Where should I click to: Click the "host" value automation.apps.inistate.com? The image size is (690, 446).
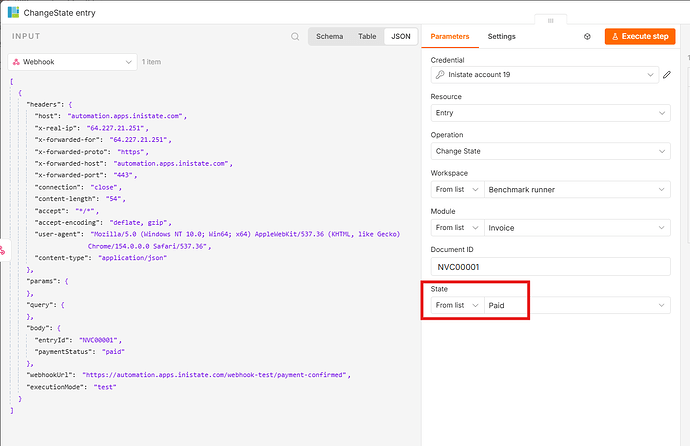coord(125,116)
